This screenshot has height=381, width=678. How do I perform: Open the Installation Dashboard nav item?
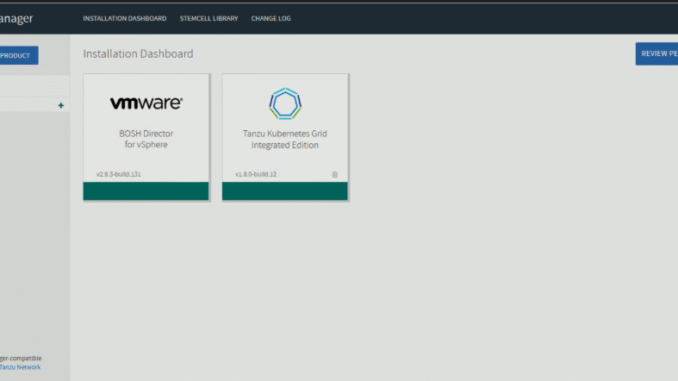pyautogui.click(x=125, y=19)
